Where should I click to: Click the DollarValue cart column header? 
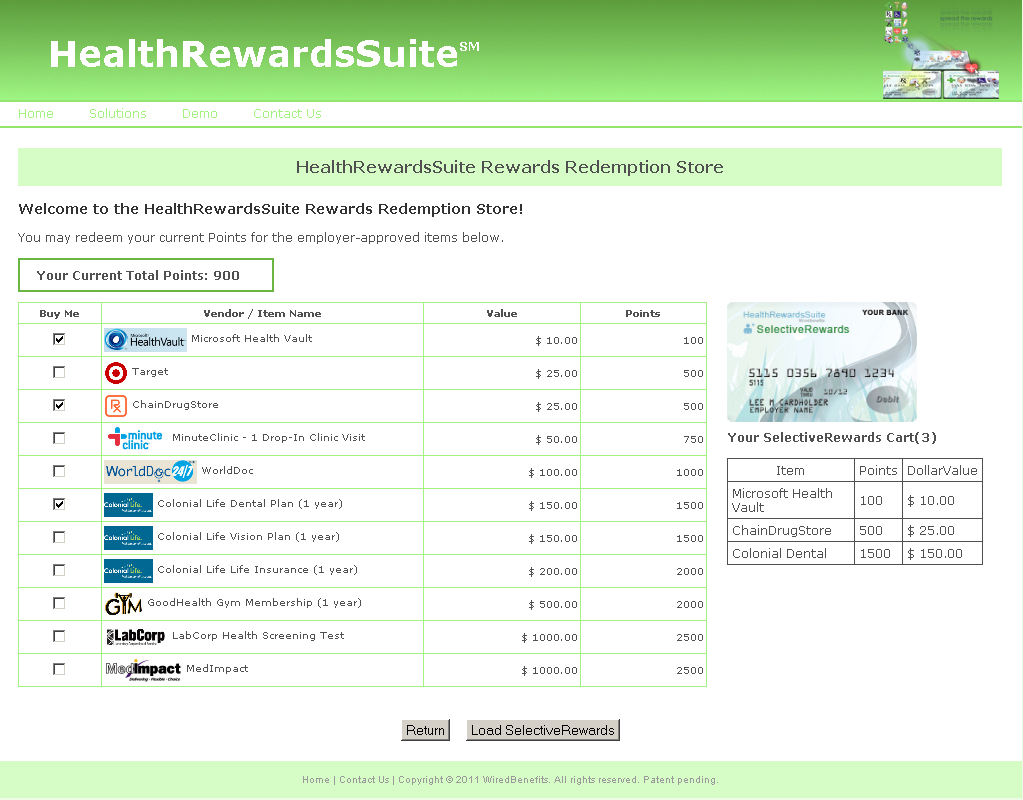click(x=942, y=470)
